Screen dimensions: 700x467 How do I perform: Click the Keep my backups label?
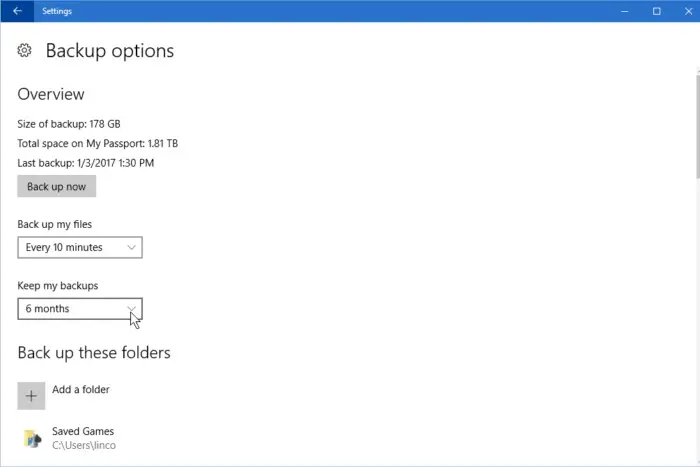pos(58,286)
